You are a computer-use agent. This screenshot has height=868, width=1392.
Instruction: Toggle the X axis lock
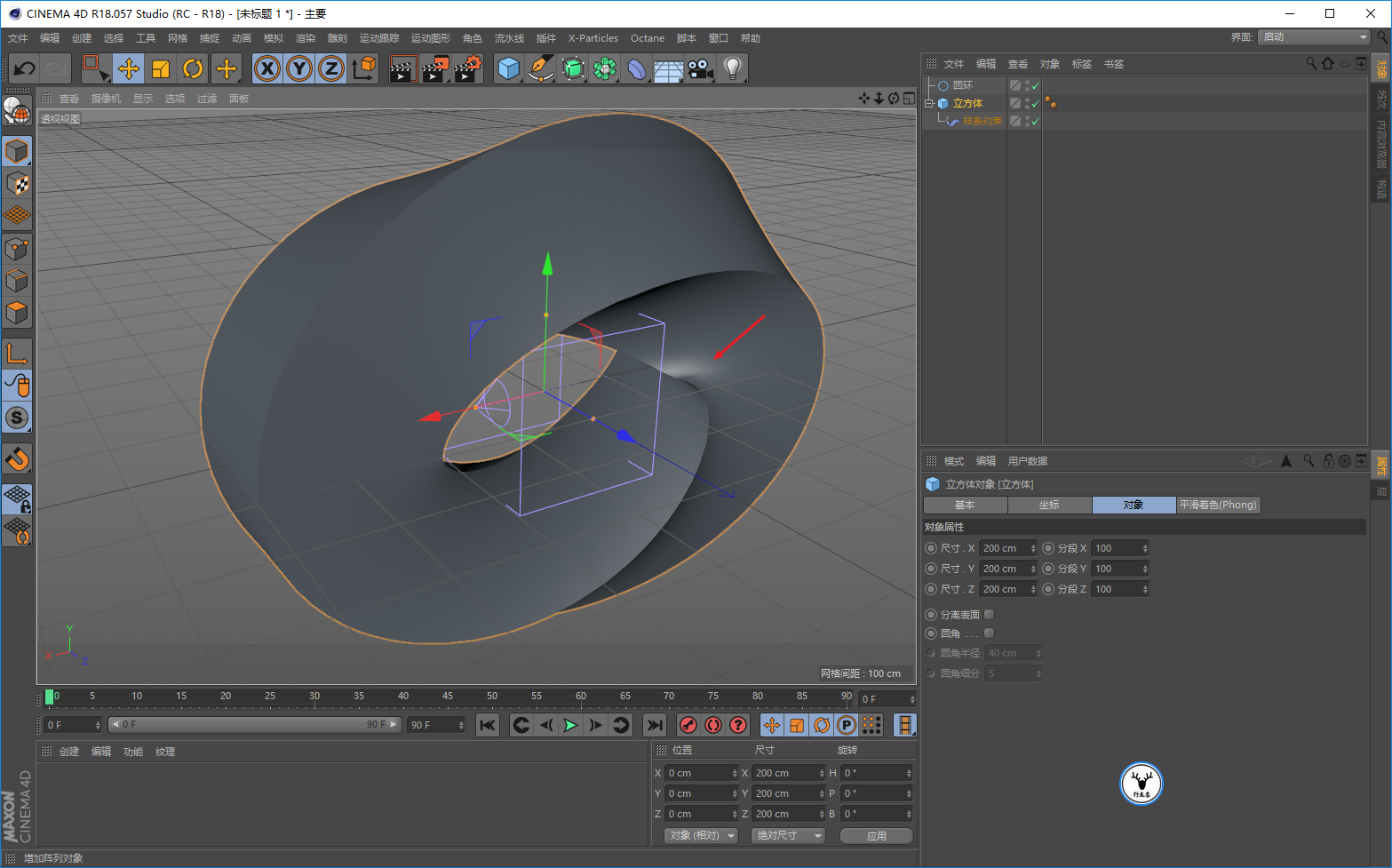point(267,68)
